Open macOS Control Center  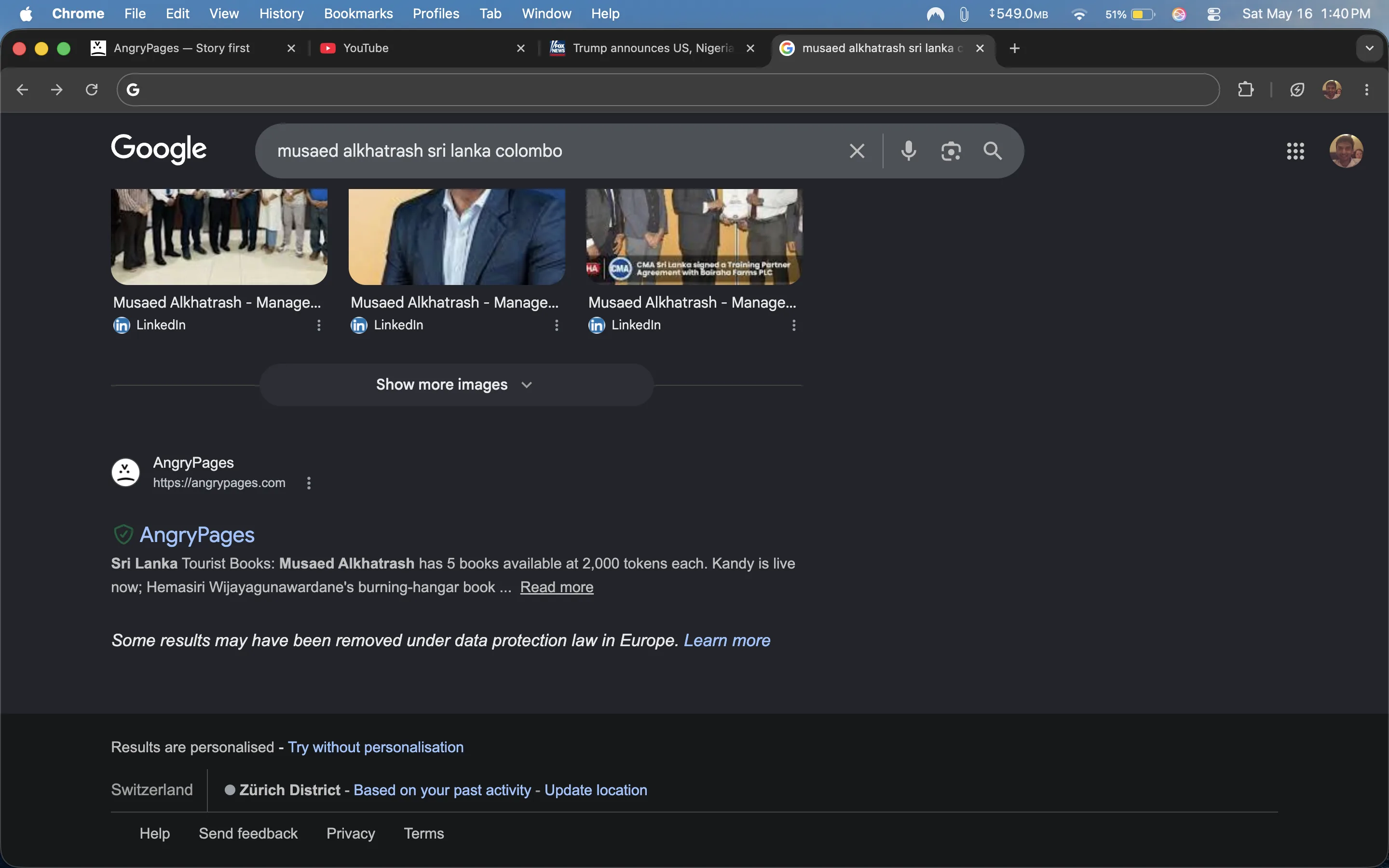tap(1214, 14)
